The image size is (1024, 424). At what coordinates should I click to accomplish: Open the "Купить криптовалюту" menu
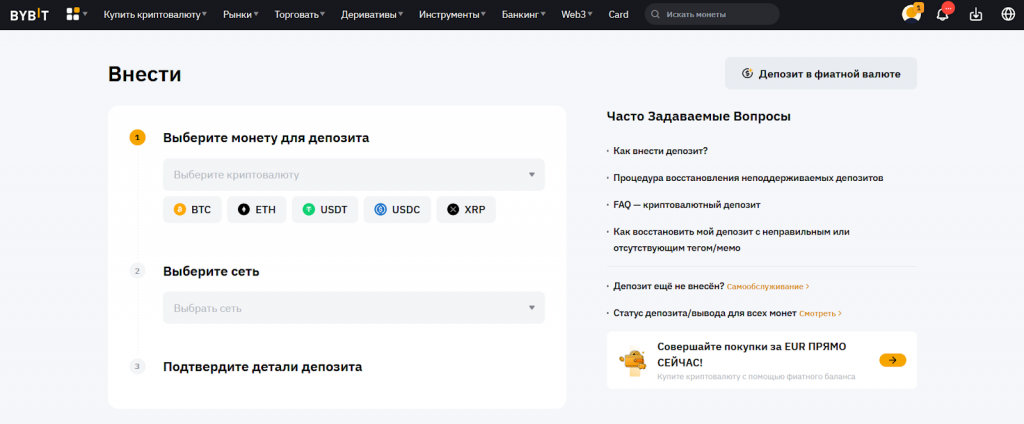pos(155,15)
